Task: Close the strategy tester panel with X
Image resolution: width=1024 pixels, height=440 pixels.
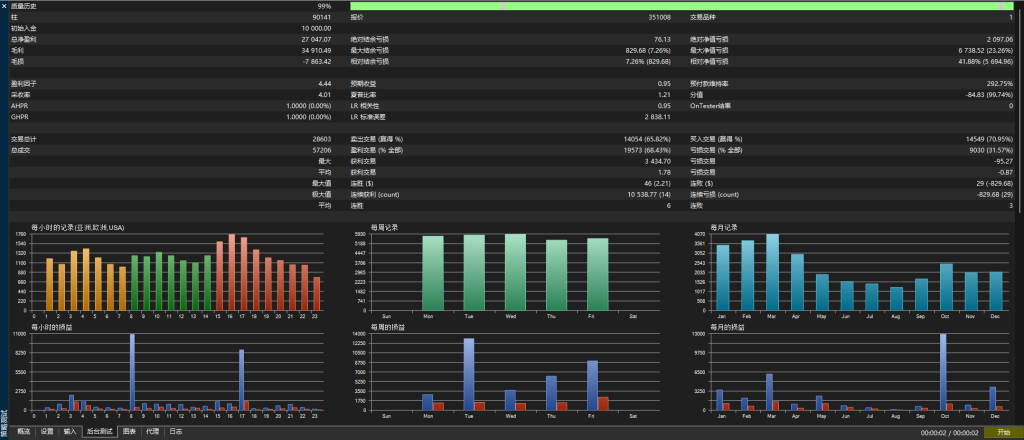Action: [5, 6]
